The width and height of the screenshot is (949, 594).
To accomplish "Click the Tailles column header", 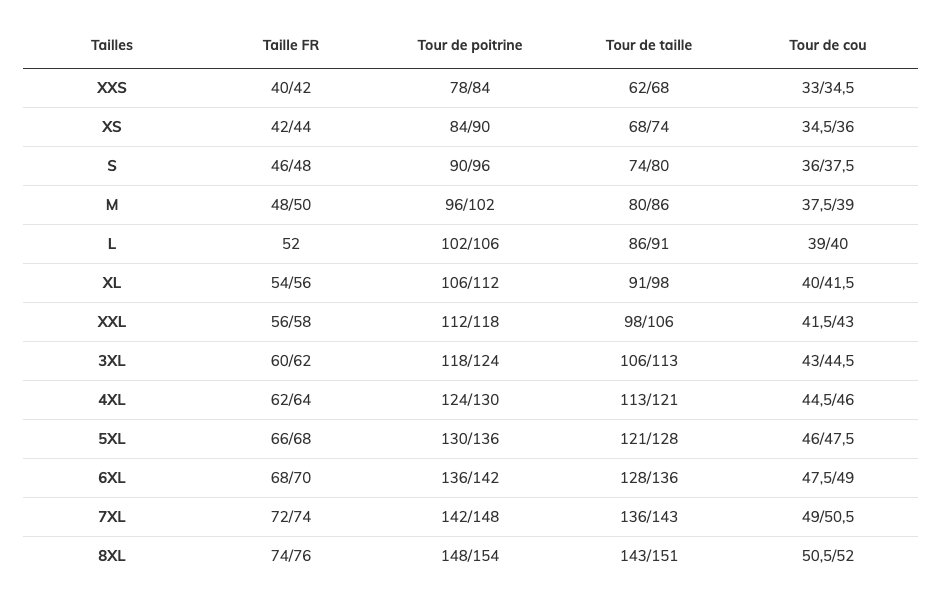I will tap(112, 45).
